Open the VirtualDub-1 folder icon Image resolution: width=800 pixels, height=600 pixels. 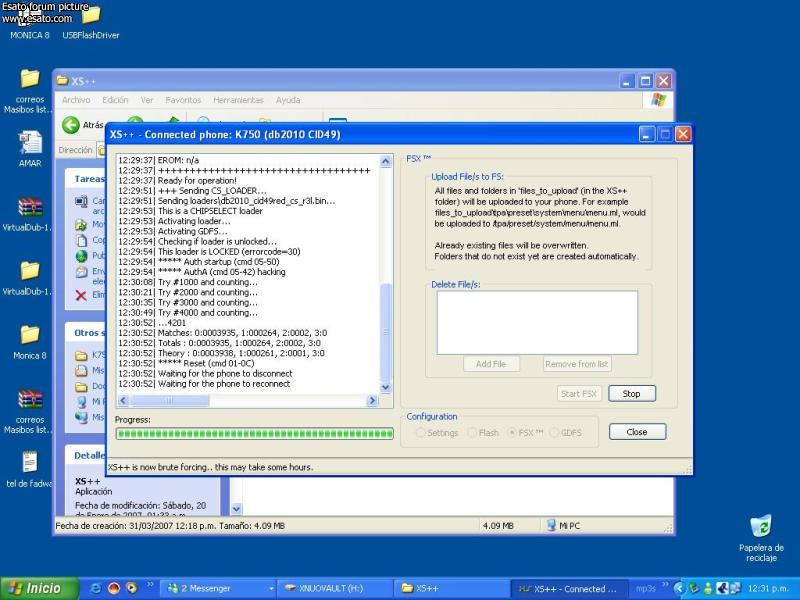(x=30, y=271)
